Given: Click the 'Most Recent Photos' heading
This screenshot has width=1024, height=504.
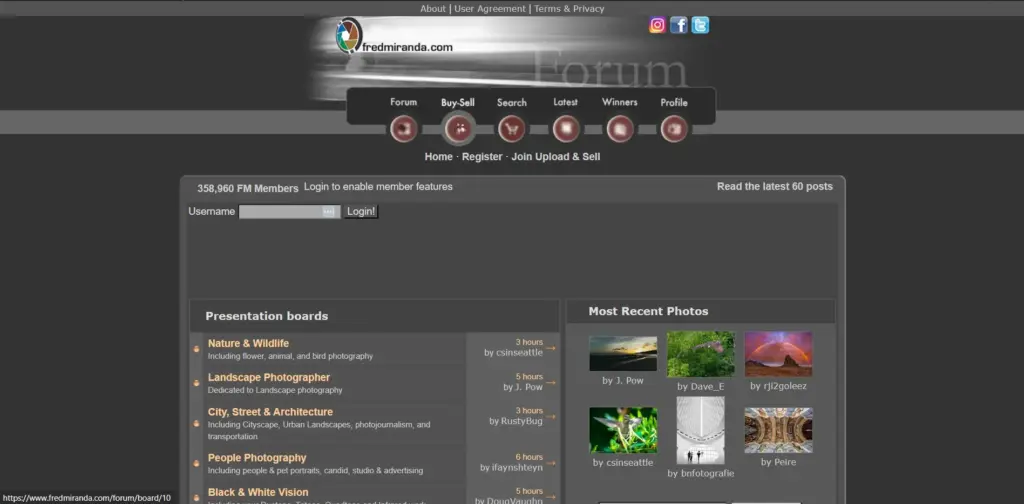Looking at the screenshot, I should click(x=648, y=311).
